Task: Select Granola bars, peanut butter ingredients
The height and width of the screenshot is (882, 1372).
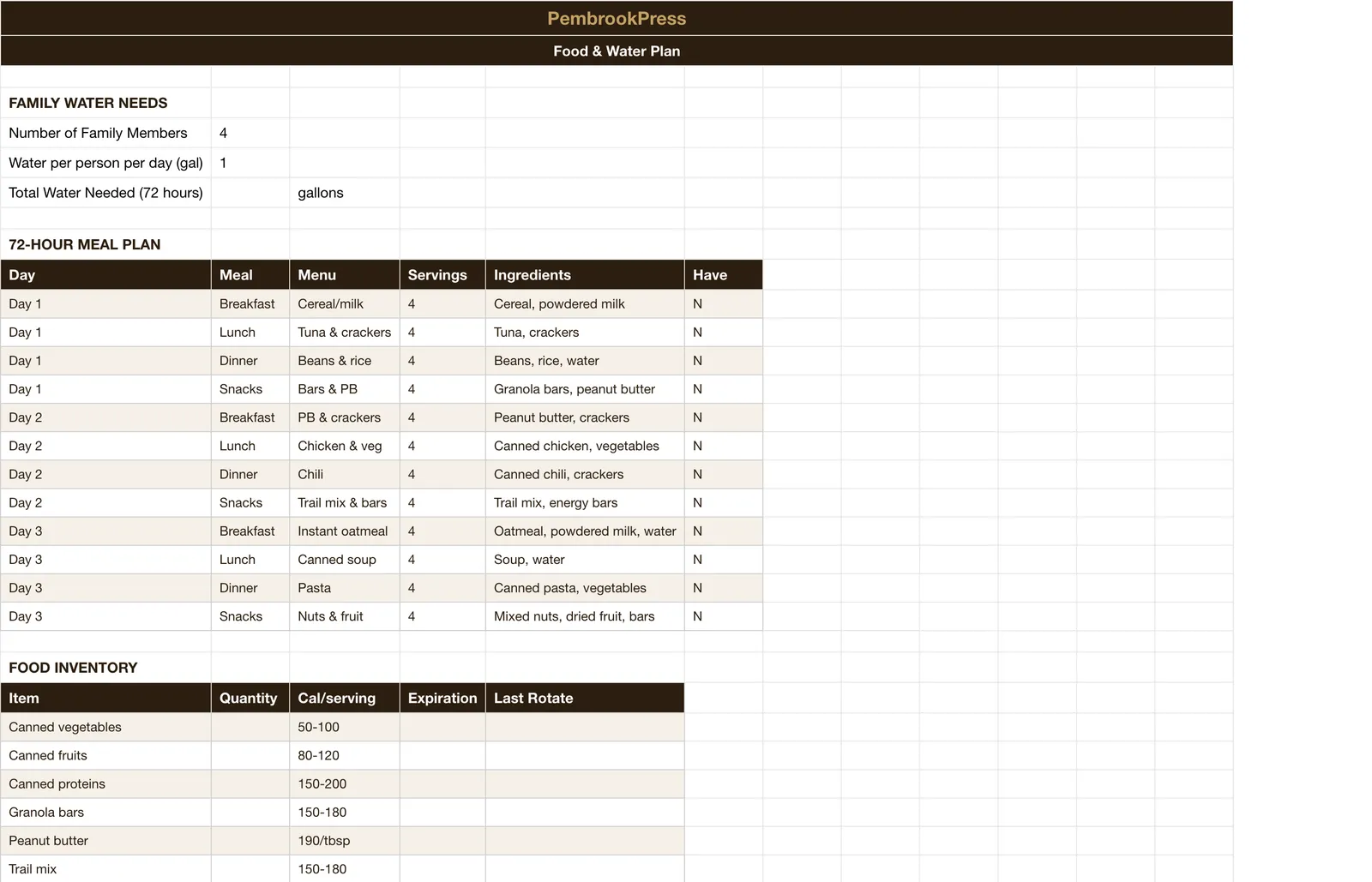Action: (x=585, y=389)
